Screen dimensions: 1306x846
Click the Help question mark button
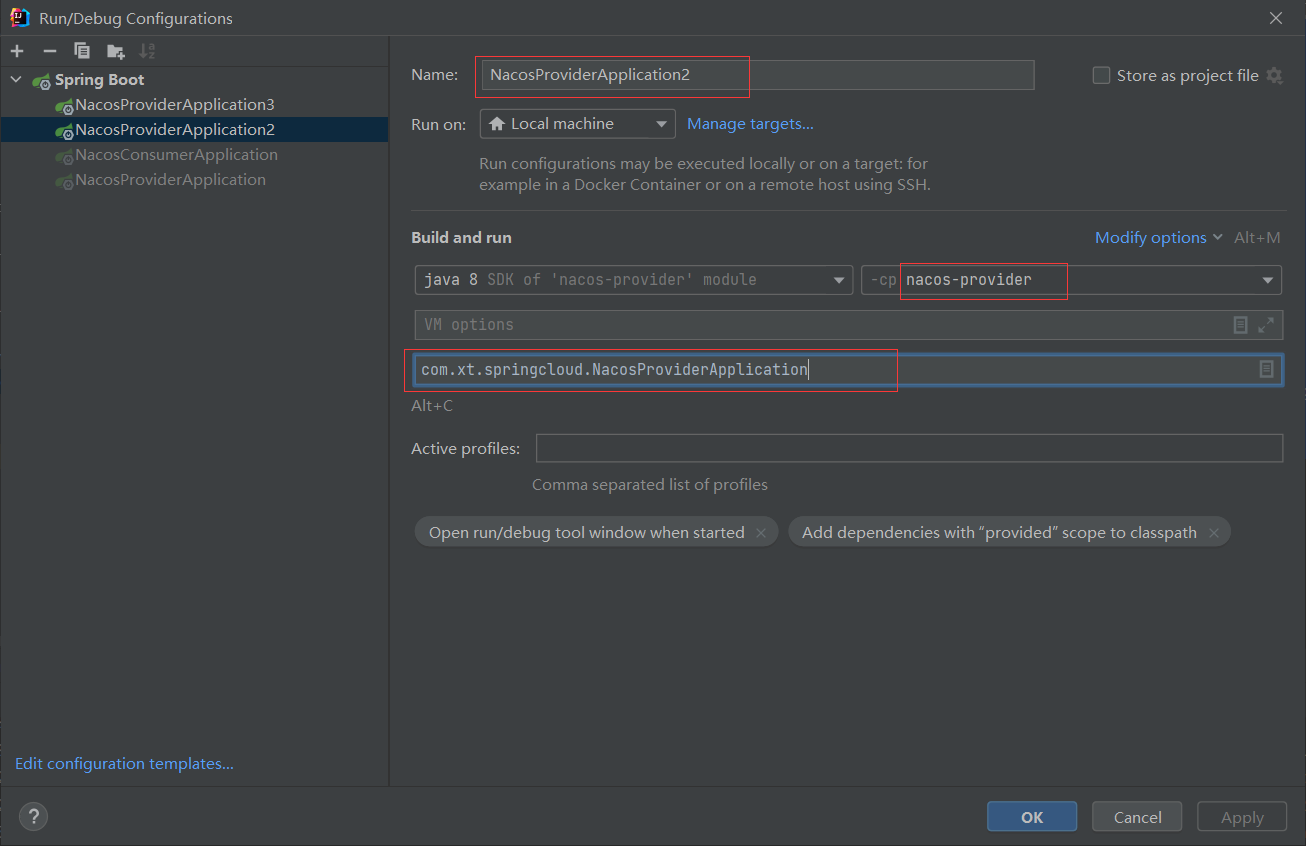coord(33,816)
